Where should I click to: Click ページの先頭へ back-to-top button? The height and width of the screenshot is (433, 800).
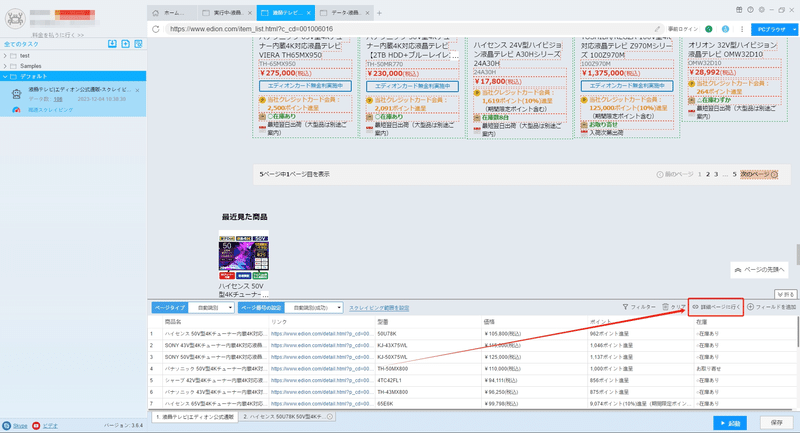[x=759, y=270]
